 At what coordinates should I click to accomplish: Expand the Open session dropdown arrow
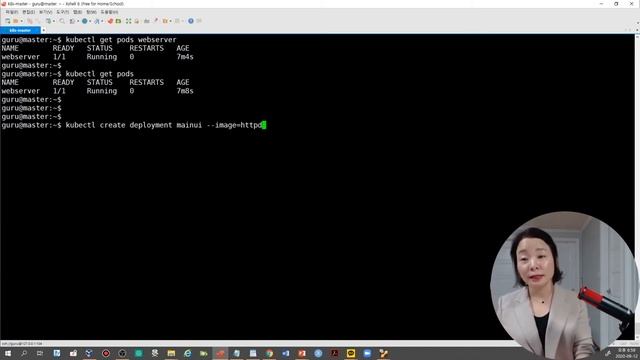click(22, 21)
